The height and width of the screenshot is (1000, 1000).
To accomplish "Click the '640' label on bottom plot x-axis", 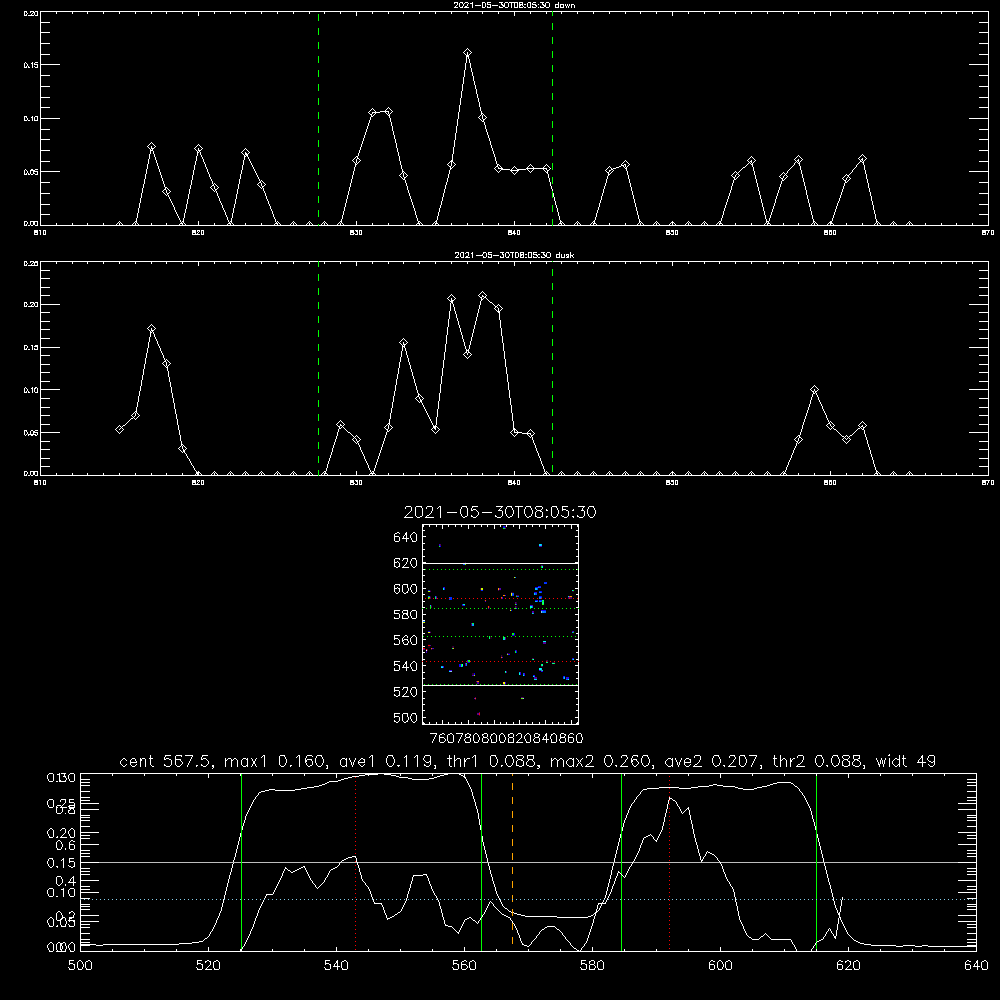I will click(x=976, y=966).
